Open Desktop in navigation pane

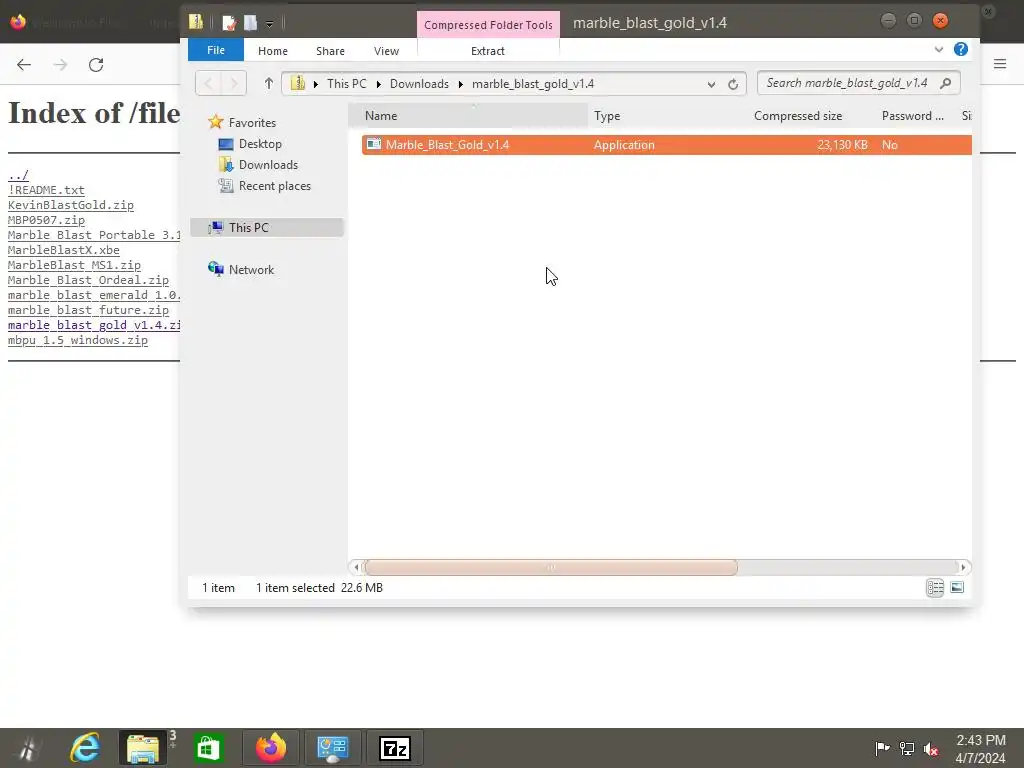tap(260, 144)
